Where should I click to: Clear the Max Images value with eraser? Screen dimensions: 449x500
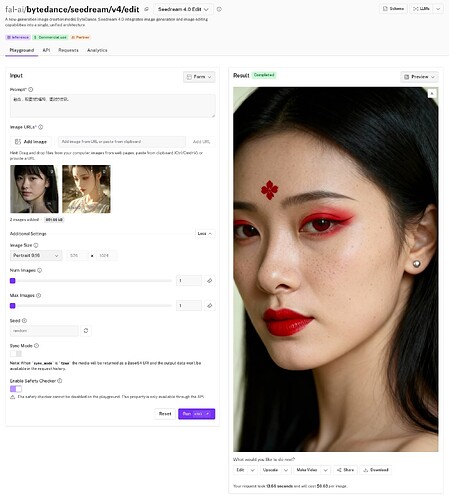coord(209,306)
